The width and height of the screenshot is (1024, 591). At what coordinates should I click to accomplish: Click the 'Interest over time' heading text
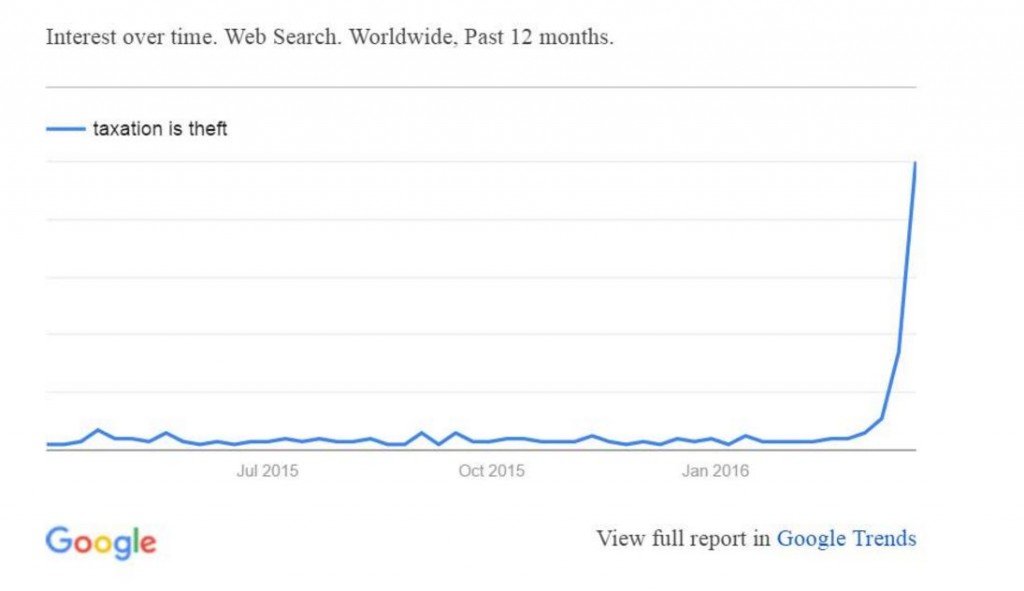131,37
